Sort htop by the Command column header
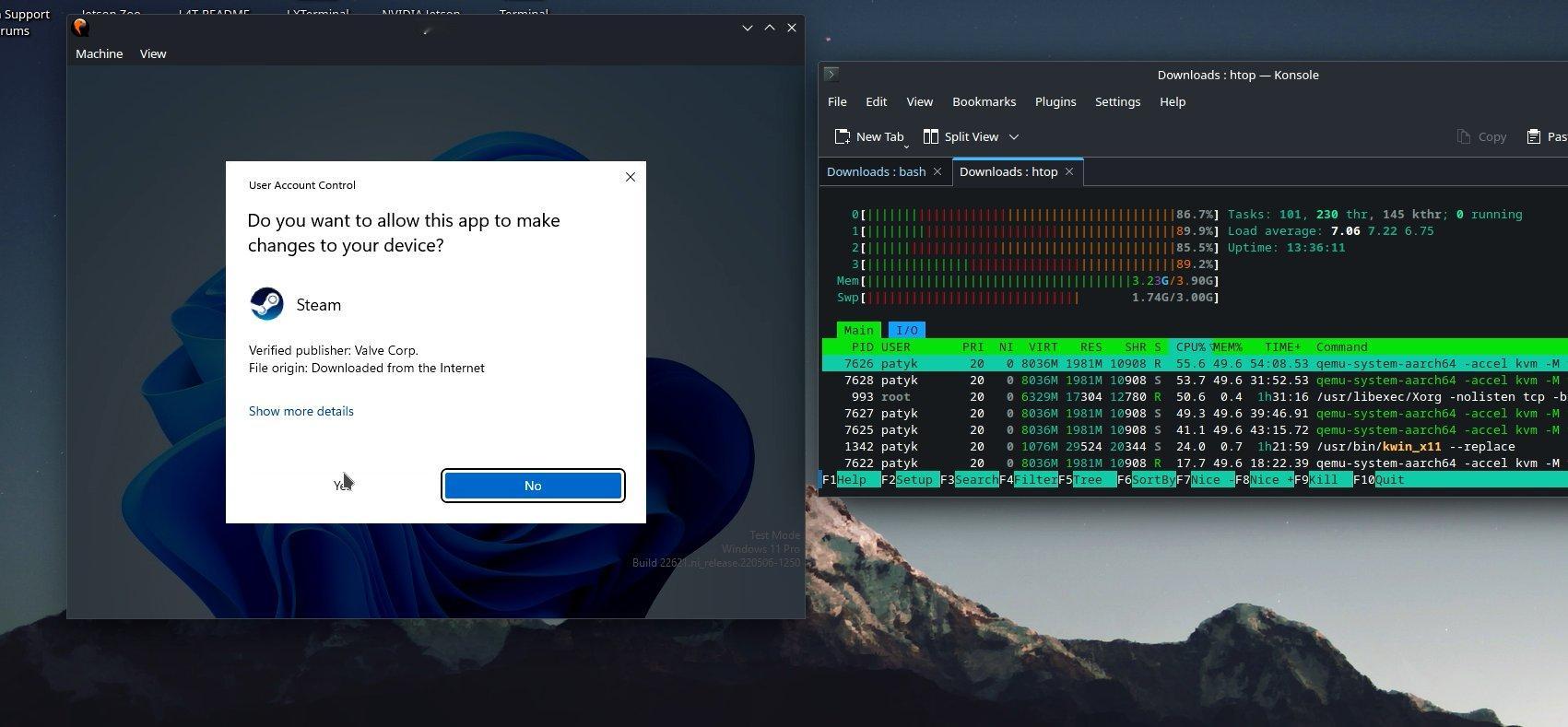 (x=1341, y=346)
